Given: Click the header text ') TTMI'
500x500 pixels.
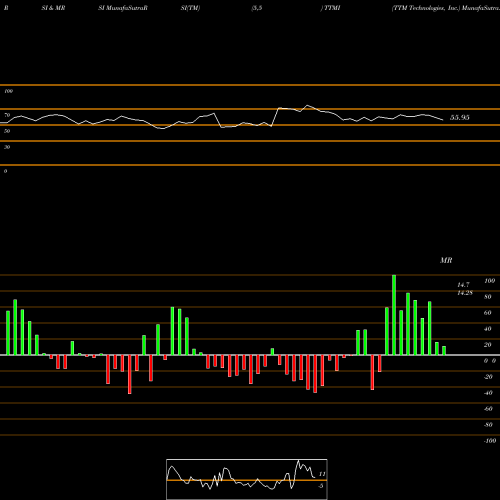Looking at the screenshot, I should pyautogui.click(x=330, y=8).
